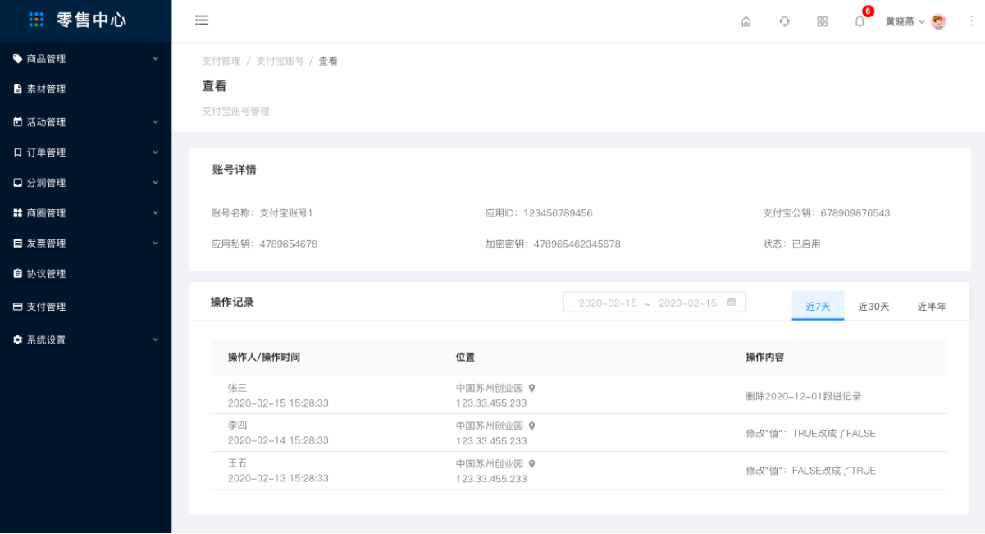Toggle the sidebar collapse hamburger icon
The image size is (985, 534).
pyautogui.click(x=202, y=21)
